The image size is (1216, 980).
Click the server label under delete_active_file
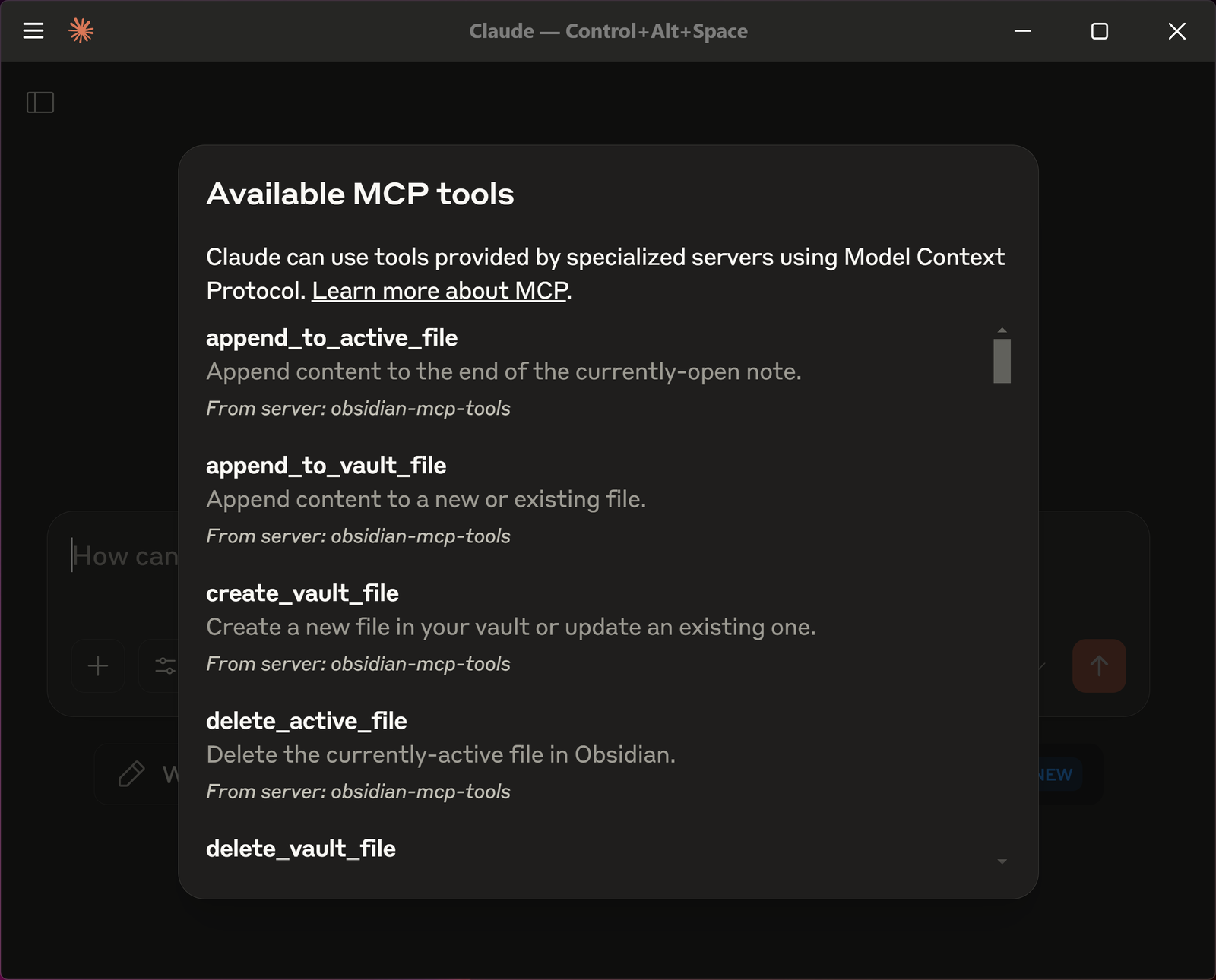click(358, 792)
